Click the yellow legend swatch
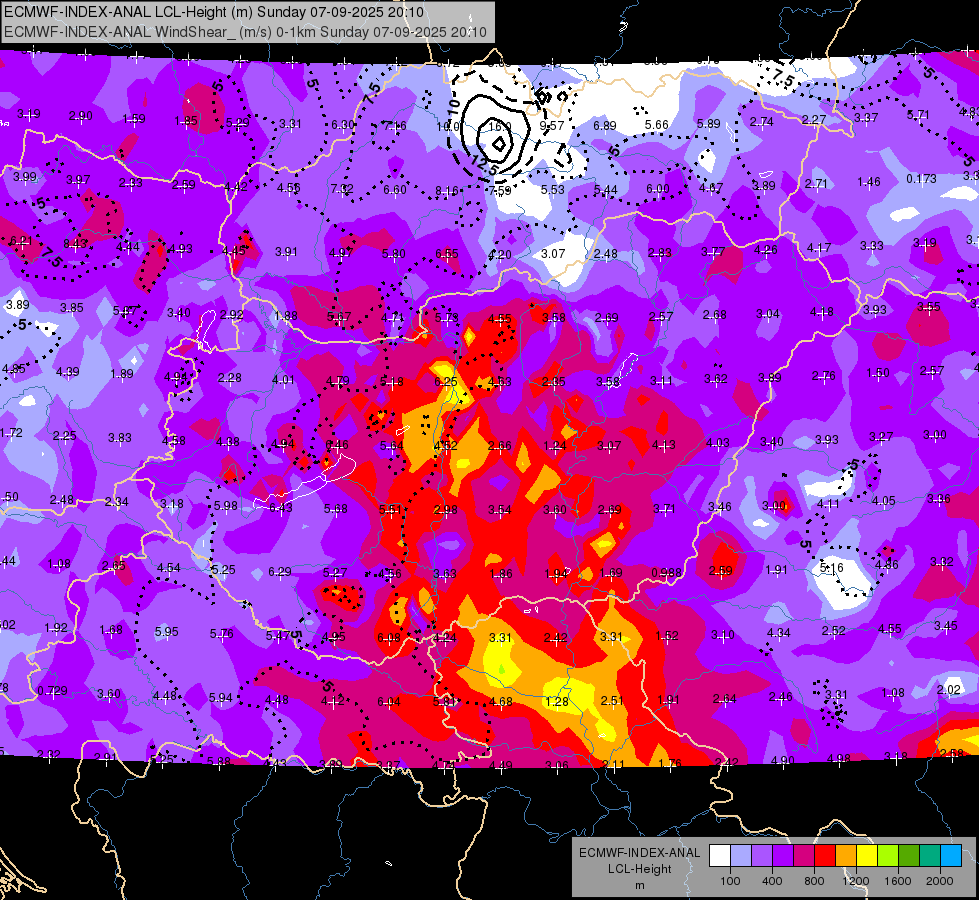Viewport: 979px width, 900px height. pyautogui.click(x=867, y=855)
